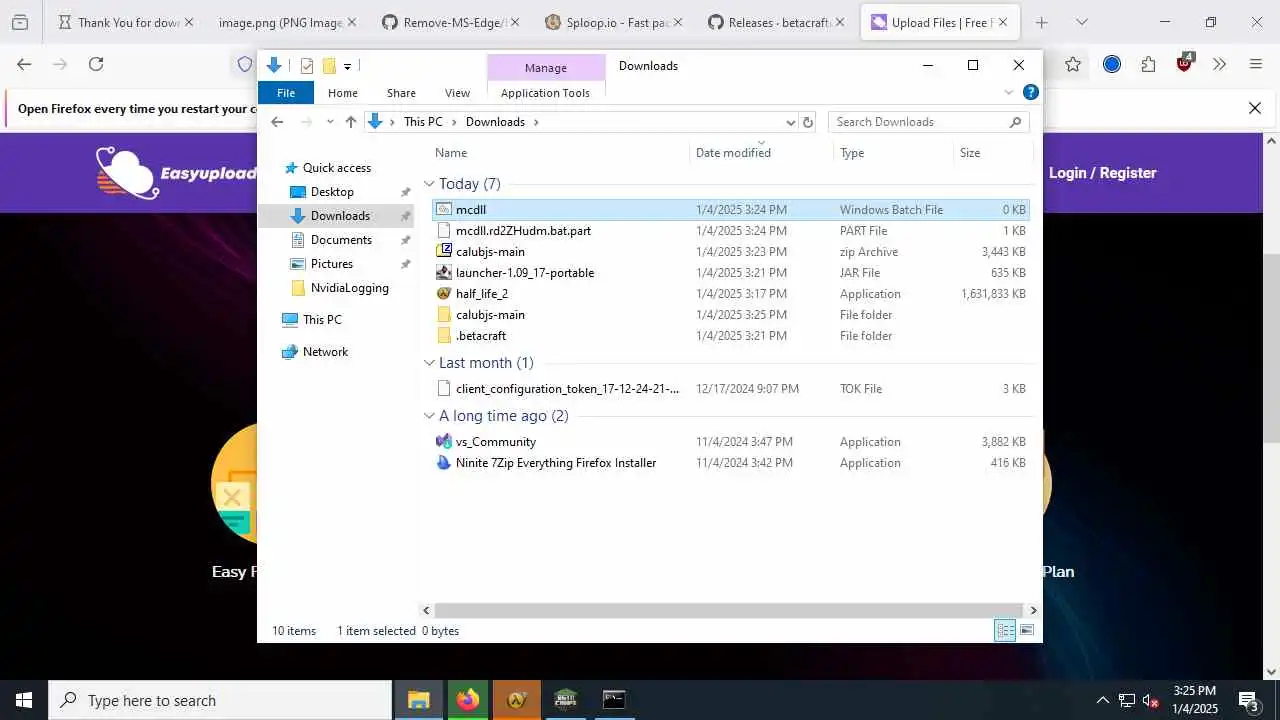Open the Explorer help icon
This screenshot has width=1280, height=720.
[1030, 92]
